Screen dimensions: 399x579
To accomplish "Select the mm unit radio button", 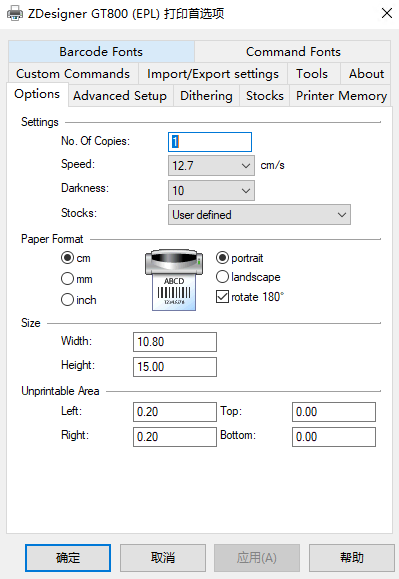I will point(68,278).
